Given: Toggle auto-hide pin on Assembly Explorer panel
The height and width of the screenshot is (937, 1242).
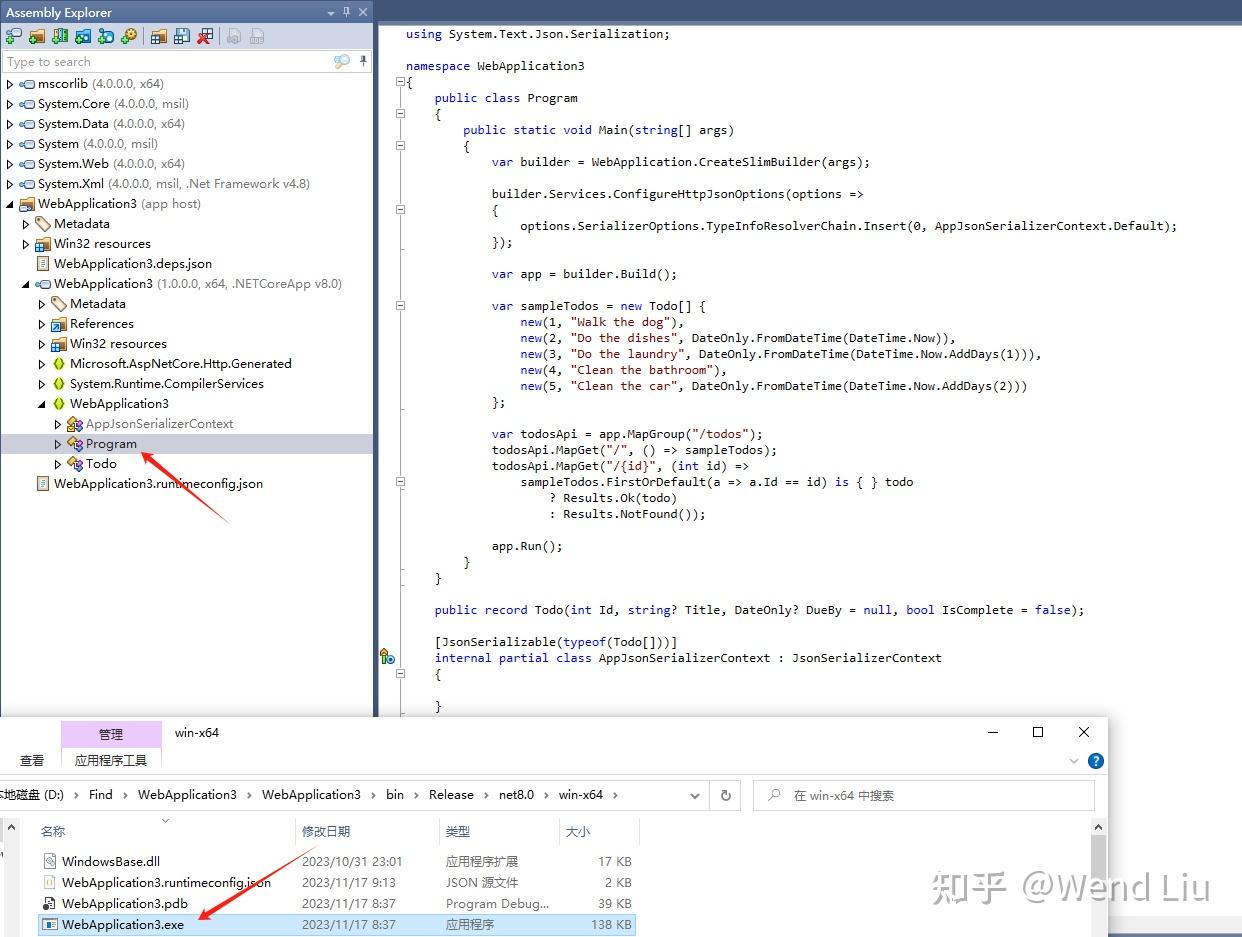Looking at the screenshot, I should click(347, 12).
